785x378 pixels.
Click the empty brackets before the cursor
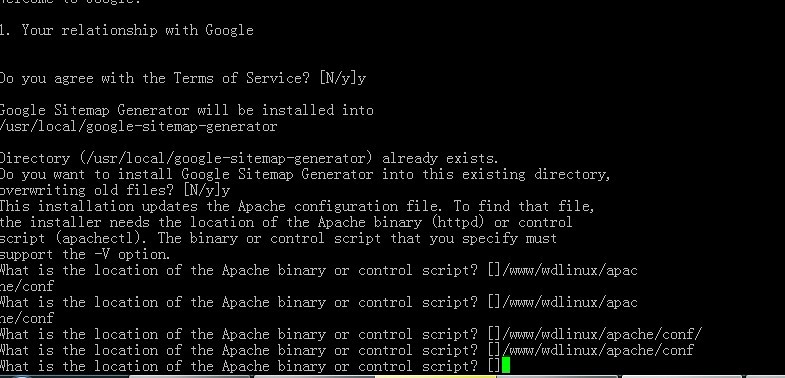[x=494, y=366]
